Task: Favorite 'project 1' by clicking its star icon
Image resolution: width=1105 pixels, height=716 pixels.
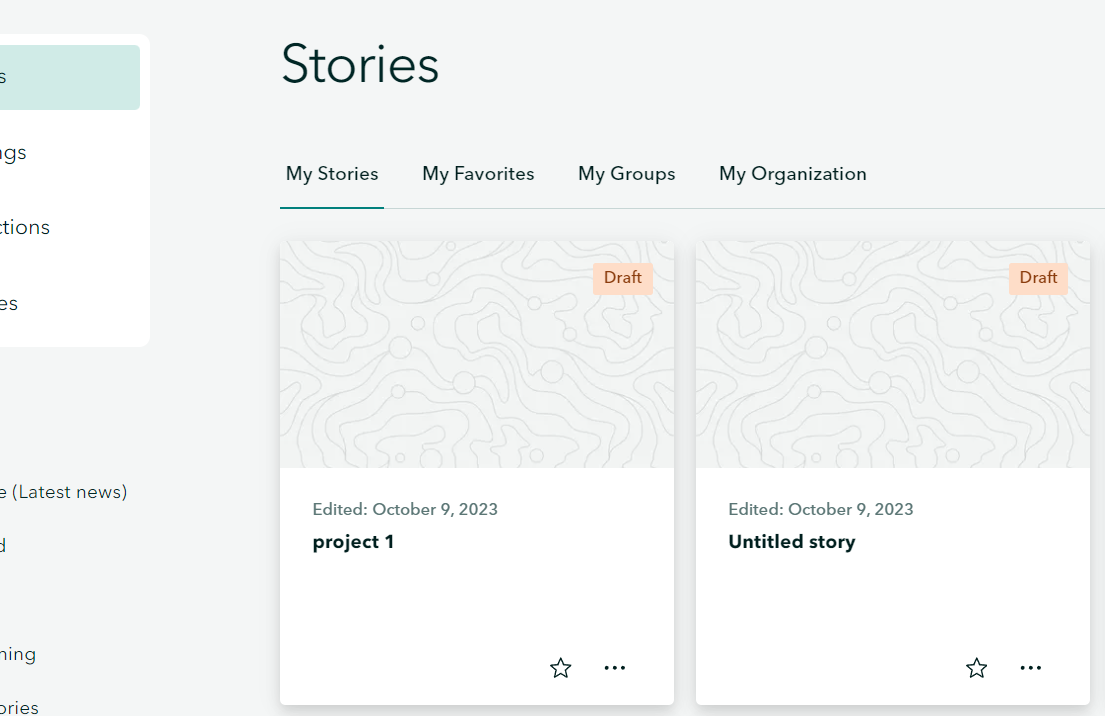Action: pos(560,667)
